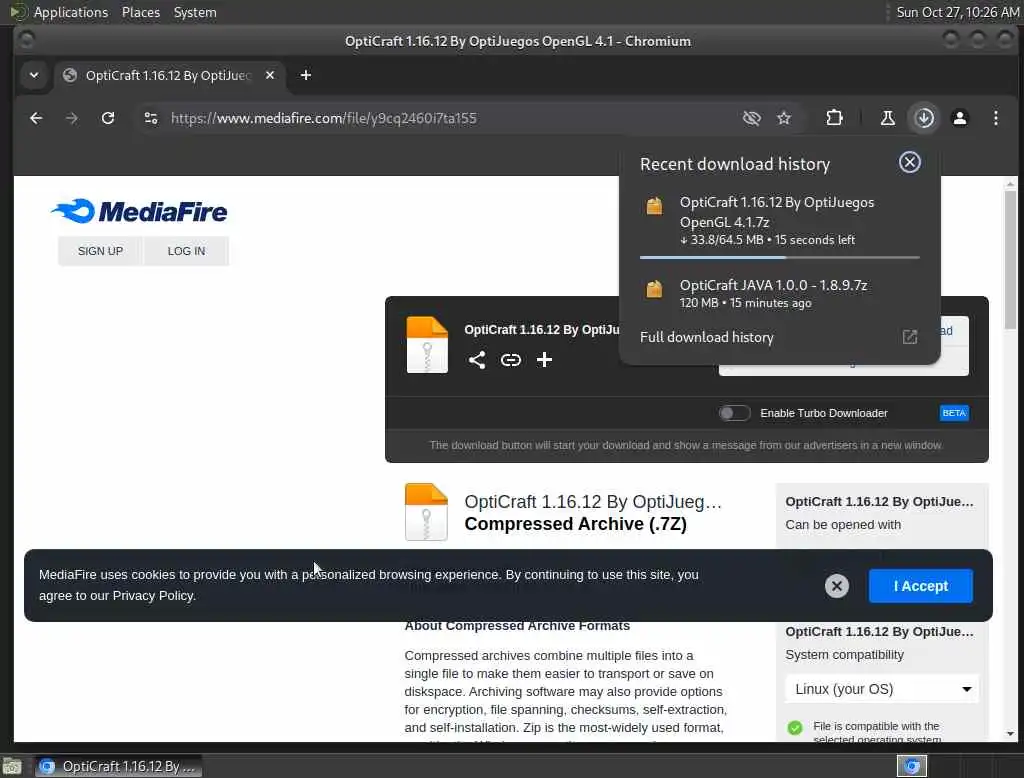Image resolution: width=1024 pixels, height=778 pixels.
Task: Bookmark this page with the star
Action: point(784,118)
